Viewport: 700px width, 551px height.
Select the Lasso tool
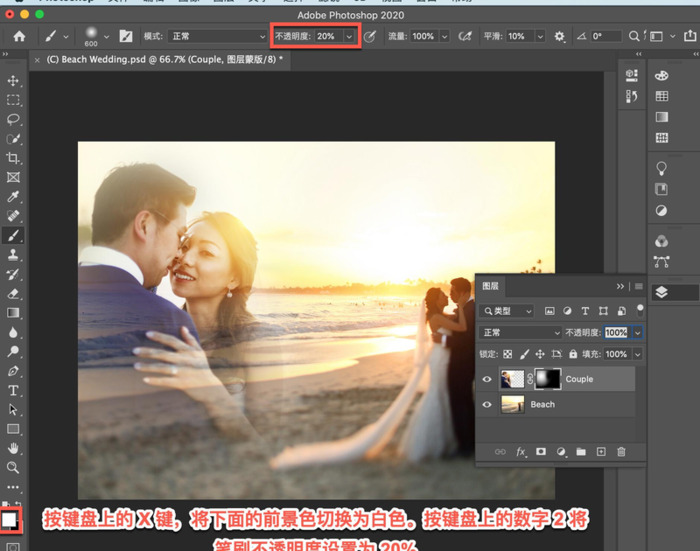(13, 119)
